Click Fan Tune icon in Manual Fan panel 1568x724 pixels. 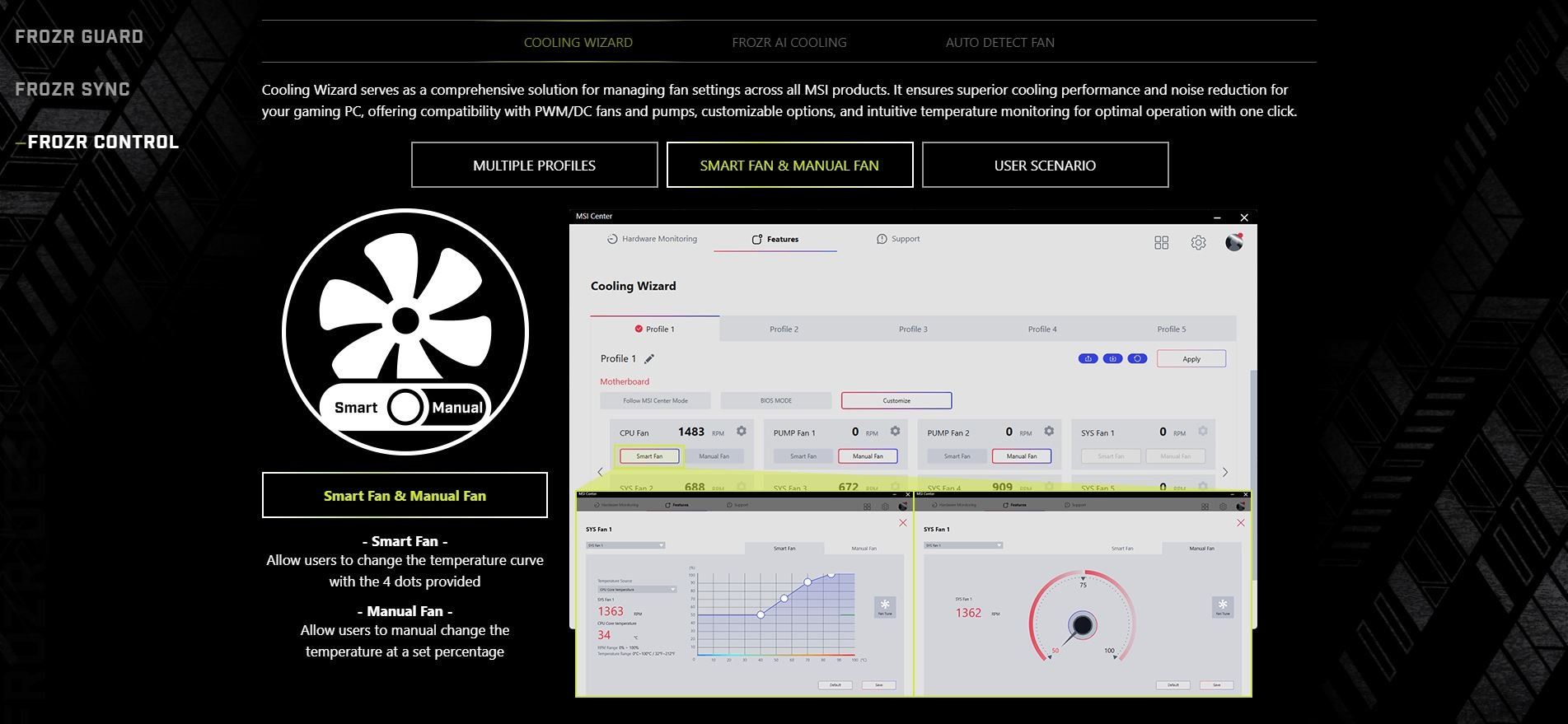[x=1223, y=607]
